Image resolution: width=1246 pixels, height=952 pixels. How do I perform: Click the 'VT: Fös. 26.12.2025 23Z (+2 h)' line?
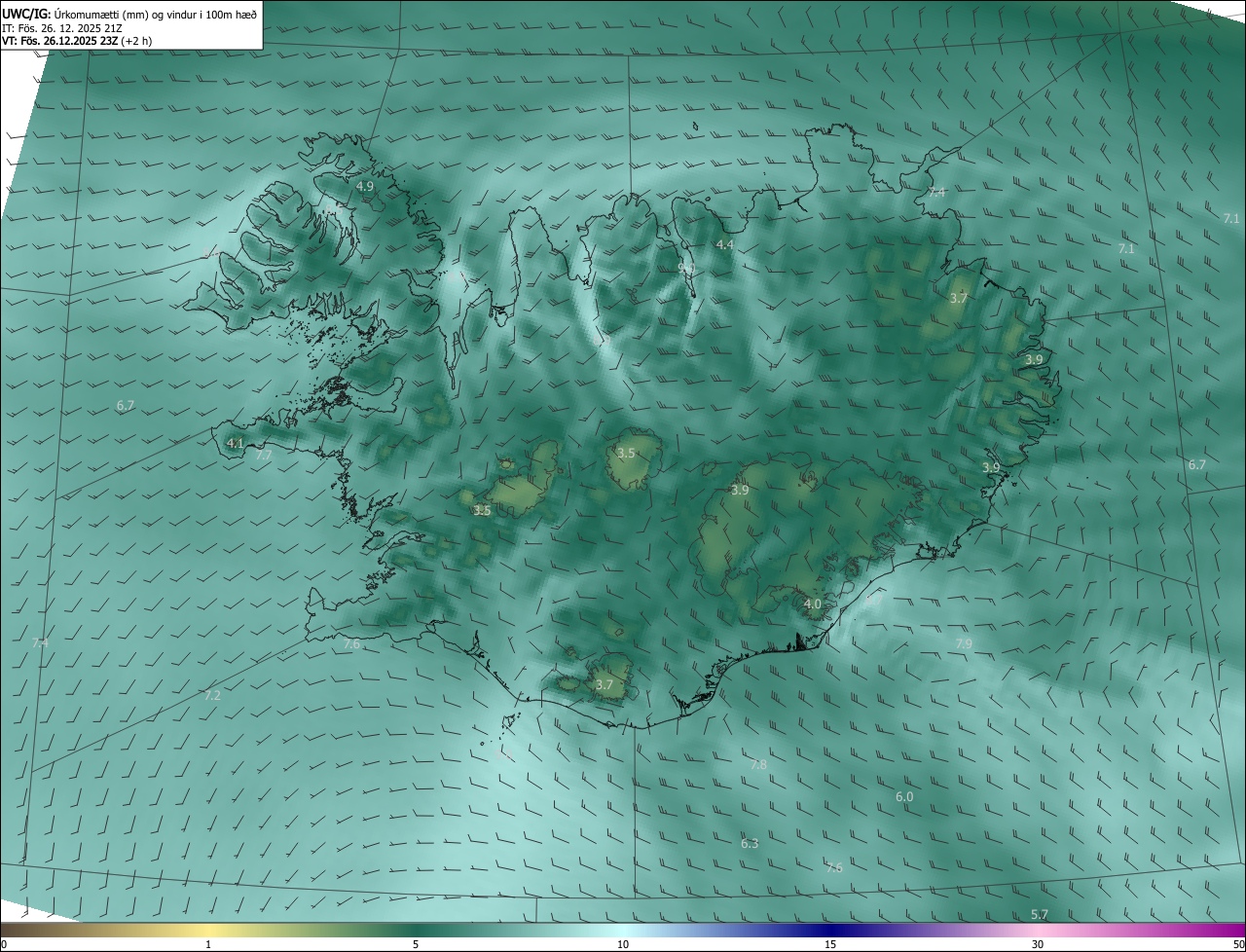77,41
